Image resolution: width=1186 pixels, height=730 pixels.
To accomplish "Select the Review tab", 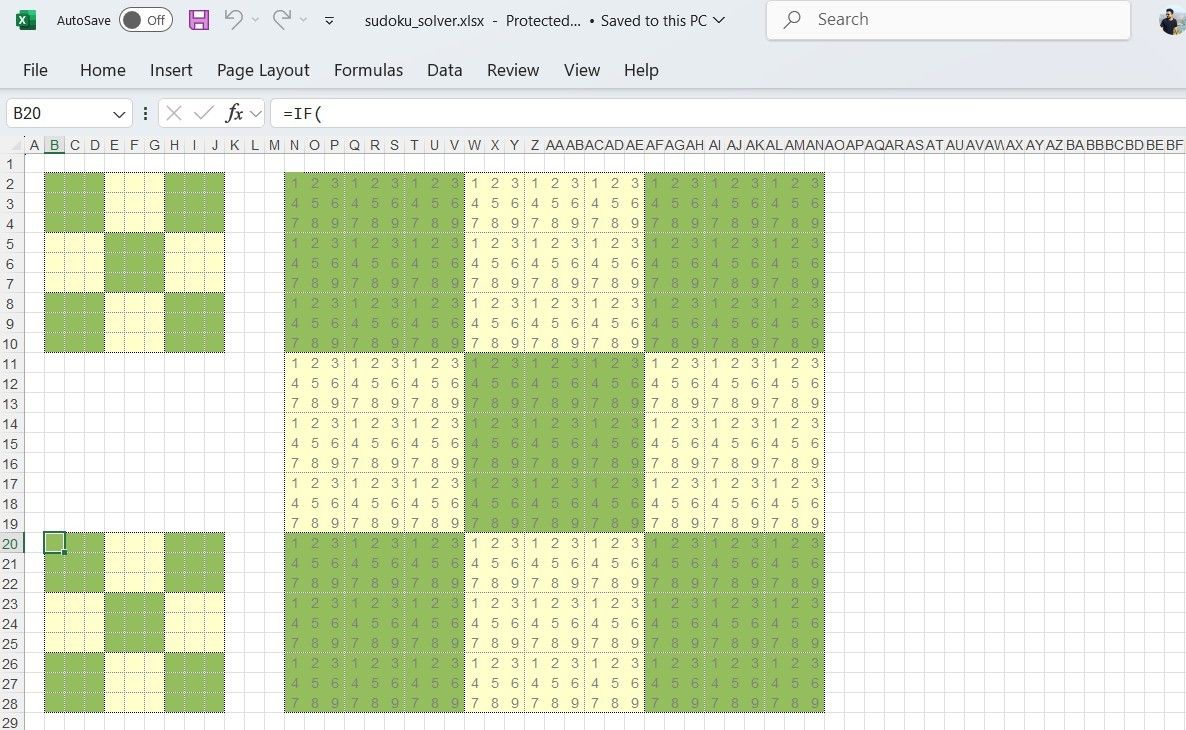I will 512,70.
